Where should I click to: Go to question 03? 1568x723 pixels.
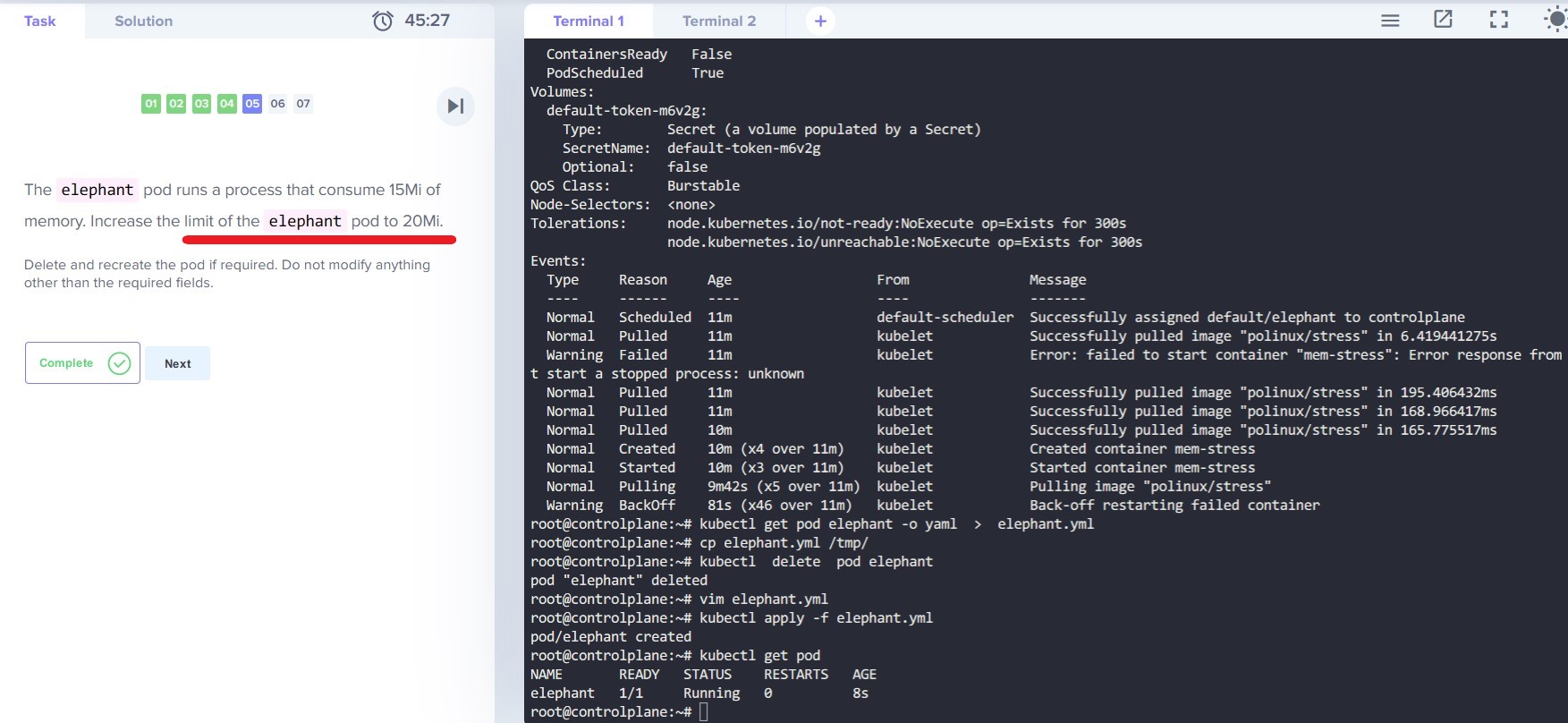pyautogui.click(x=202, y=104)
